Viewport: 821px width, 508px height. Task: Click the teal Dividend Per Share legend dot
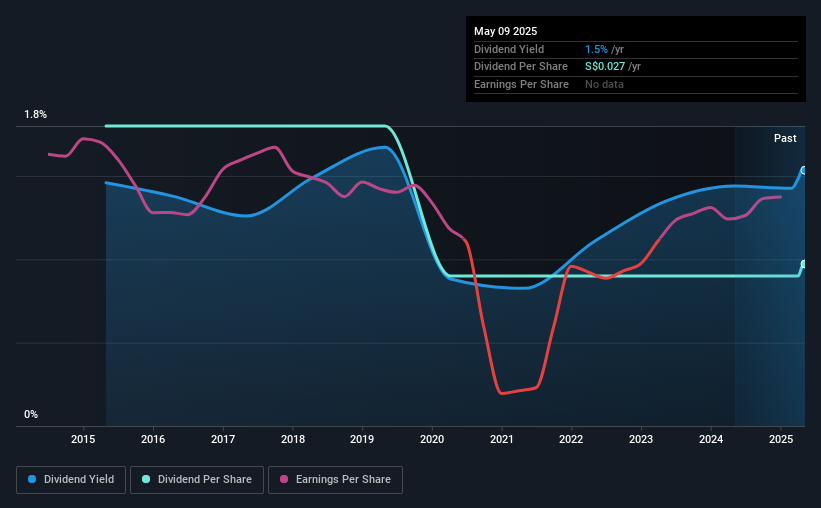point(146,479)
